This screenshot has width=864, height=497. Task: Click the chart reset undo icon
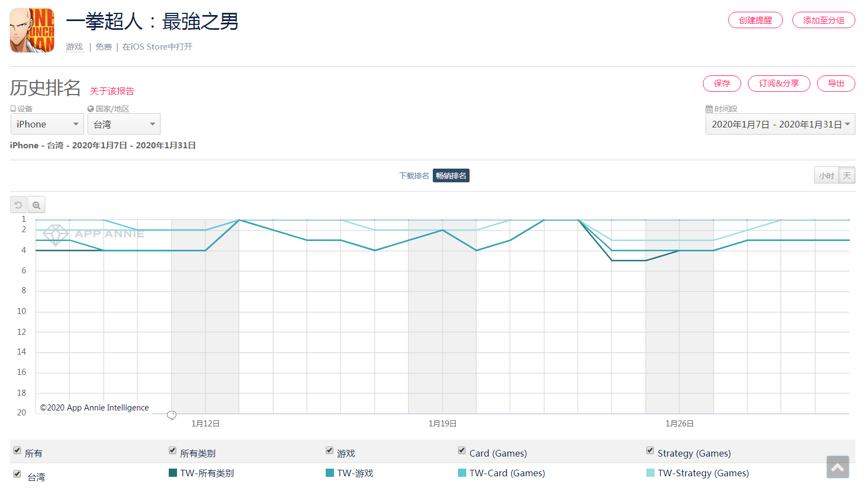coord(19,205)
